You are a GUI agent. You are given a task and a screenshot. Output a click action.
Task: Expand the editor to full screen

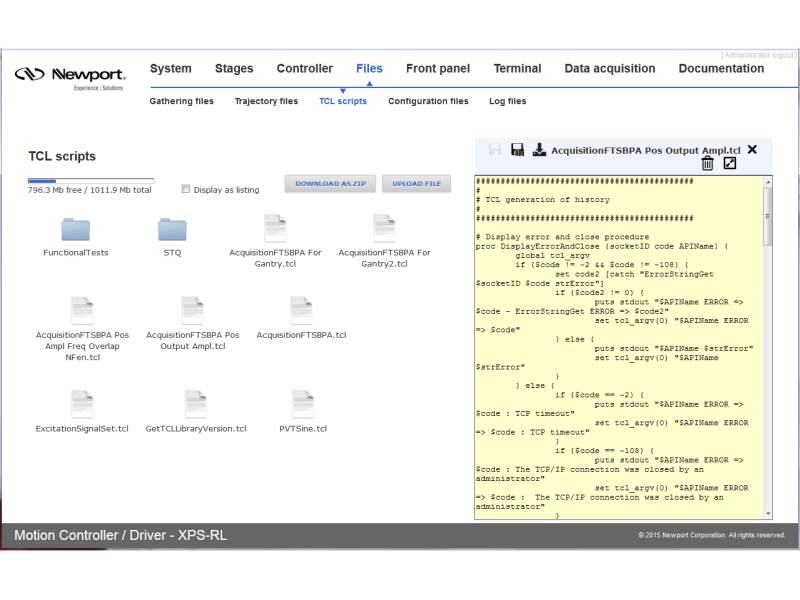click(730, 164)
